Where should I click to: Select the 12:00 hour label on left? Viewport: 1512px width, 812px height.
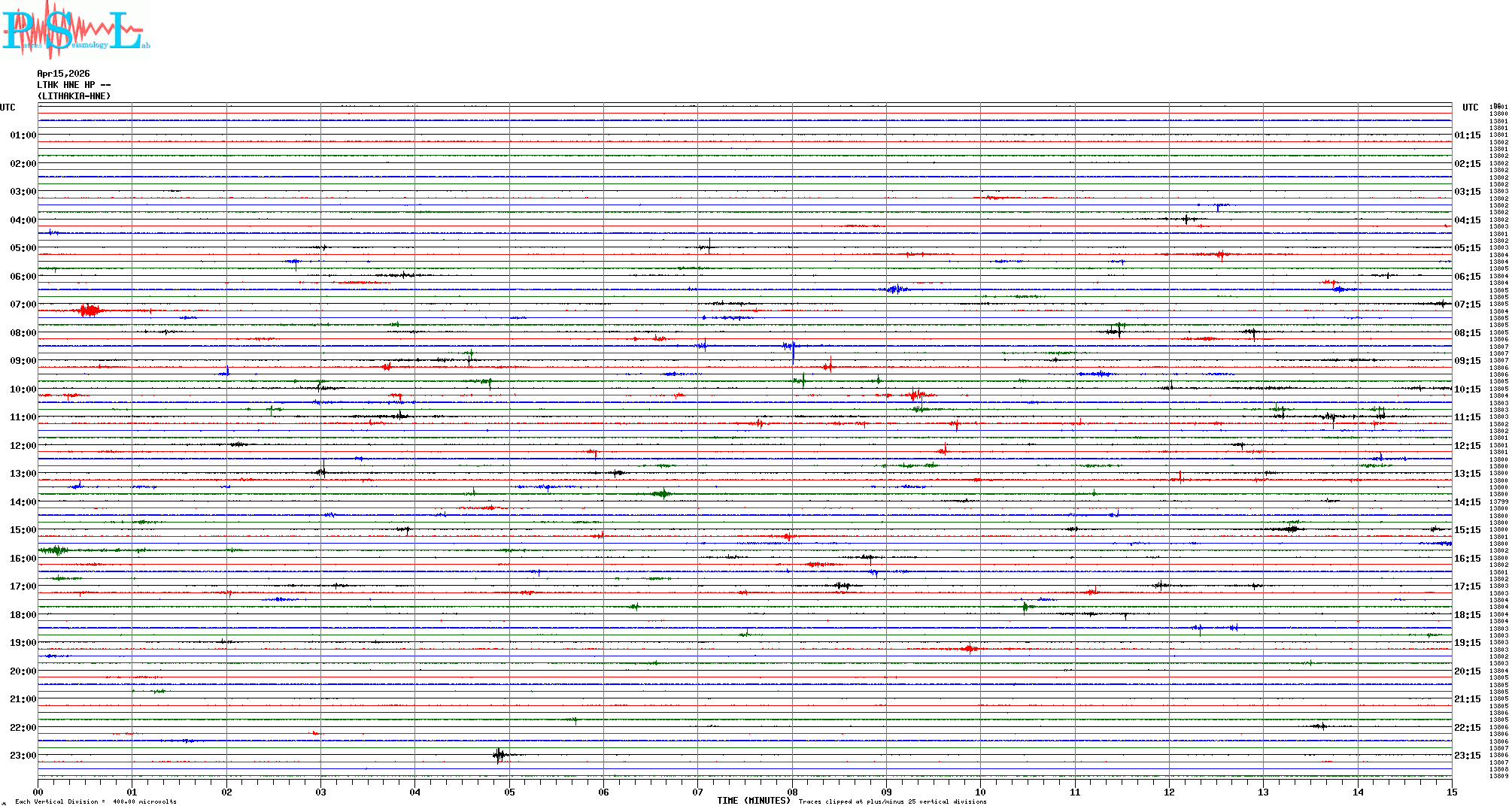[23, 446]
